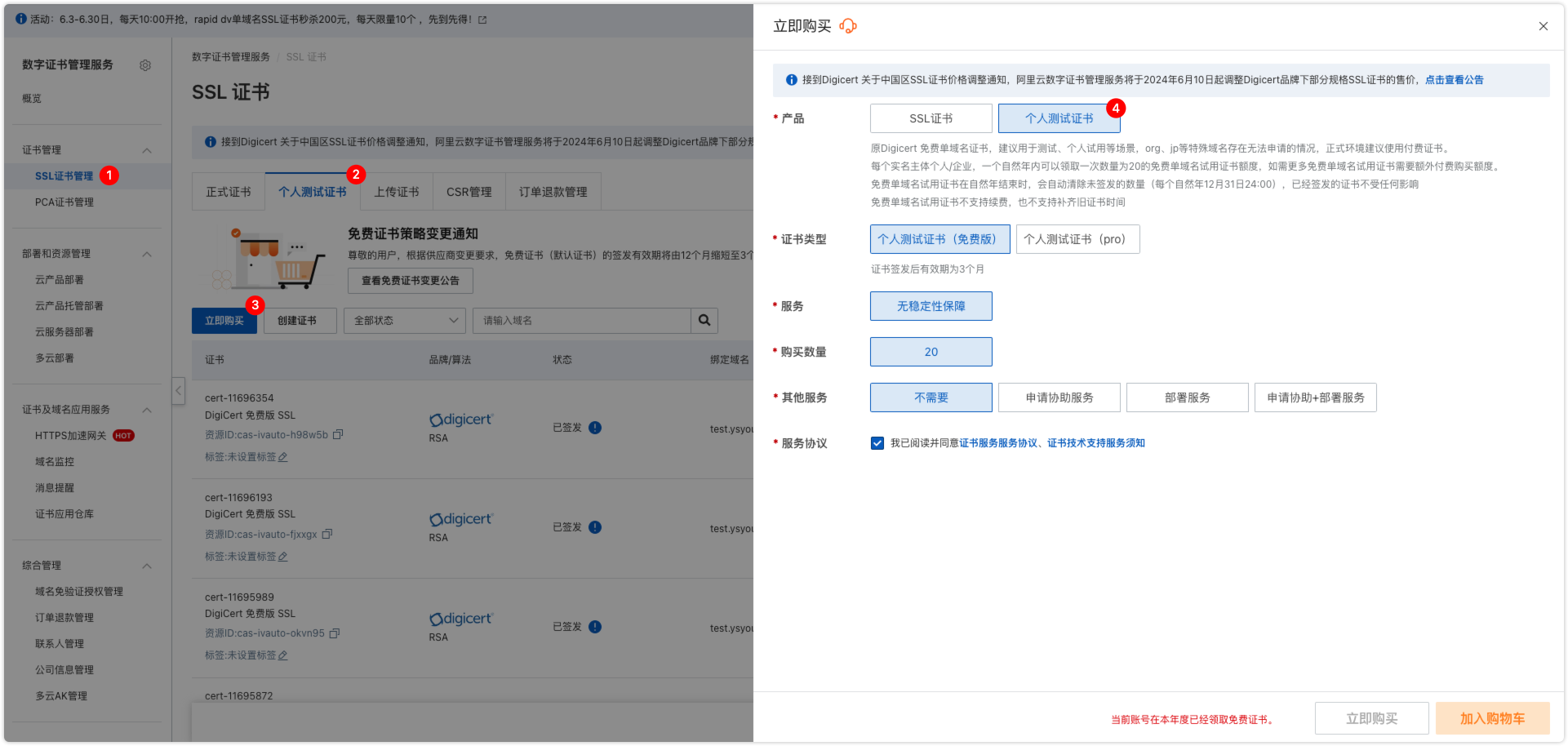Switch to CSR管理 tab
Image resolution: width=1568 pixels, height=746 pixels.
(469, 192)
